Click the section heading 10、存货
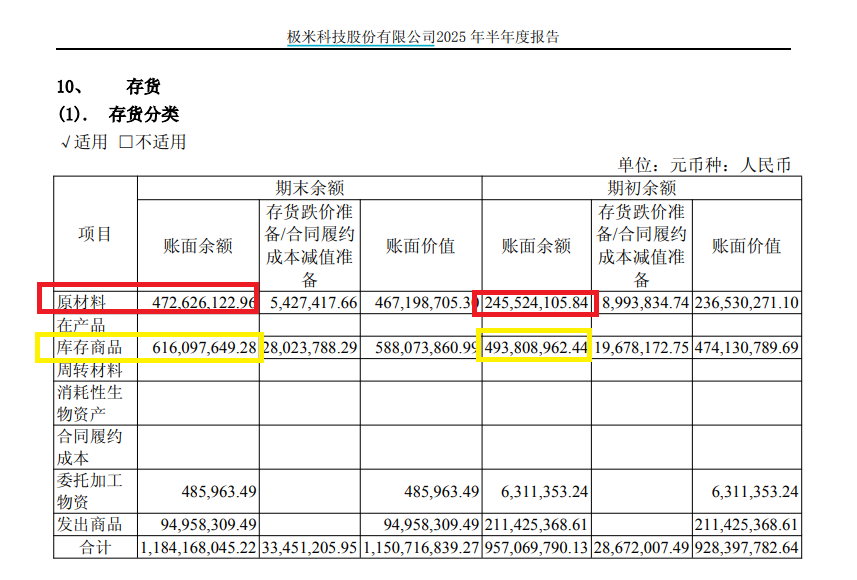Screen dimensions: 857x580 [x=108, y=86]
